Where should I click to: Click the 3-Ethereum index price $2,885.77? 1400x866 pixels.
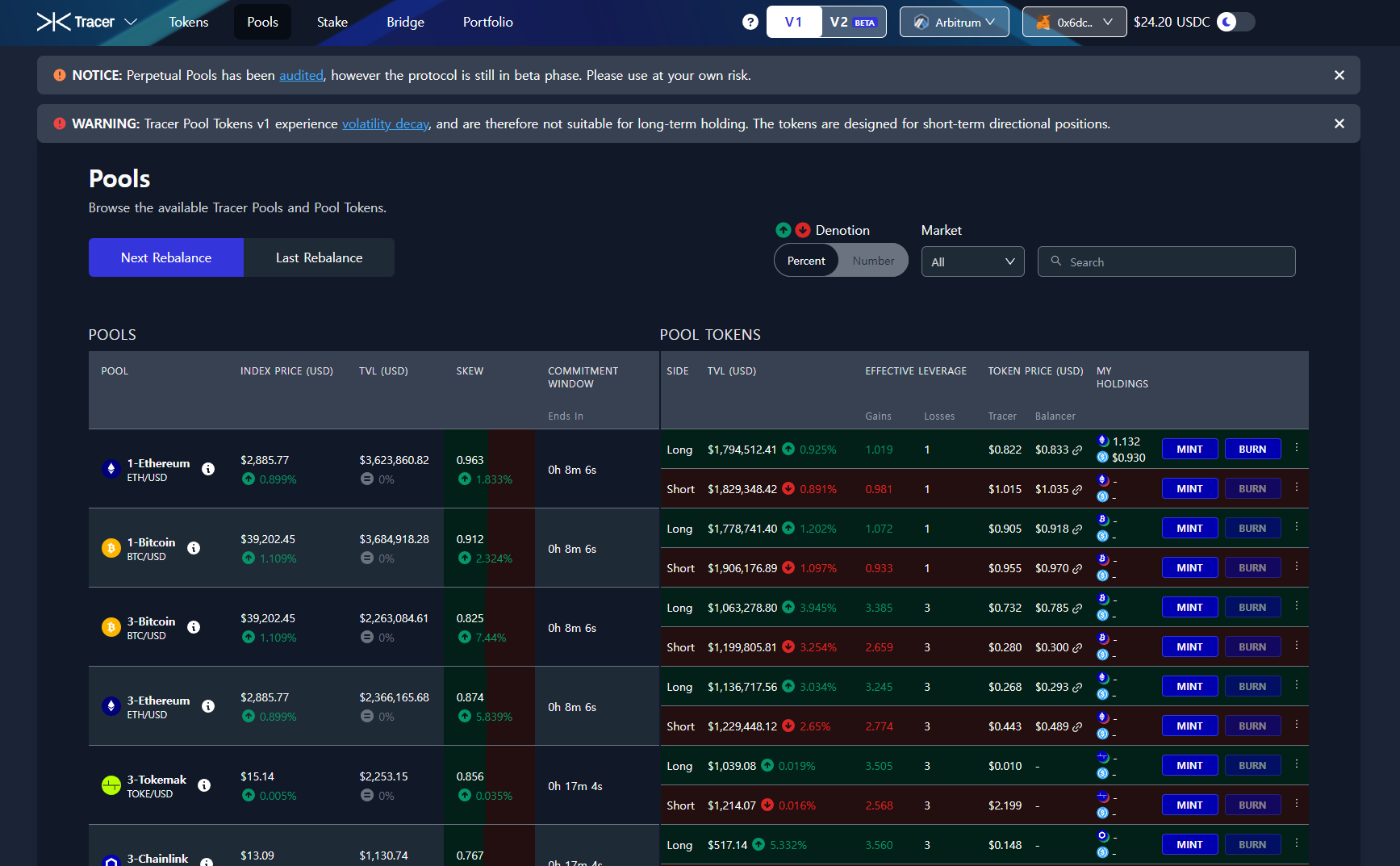click(265, 697)
